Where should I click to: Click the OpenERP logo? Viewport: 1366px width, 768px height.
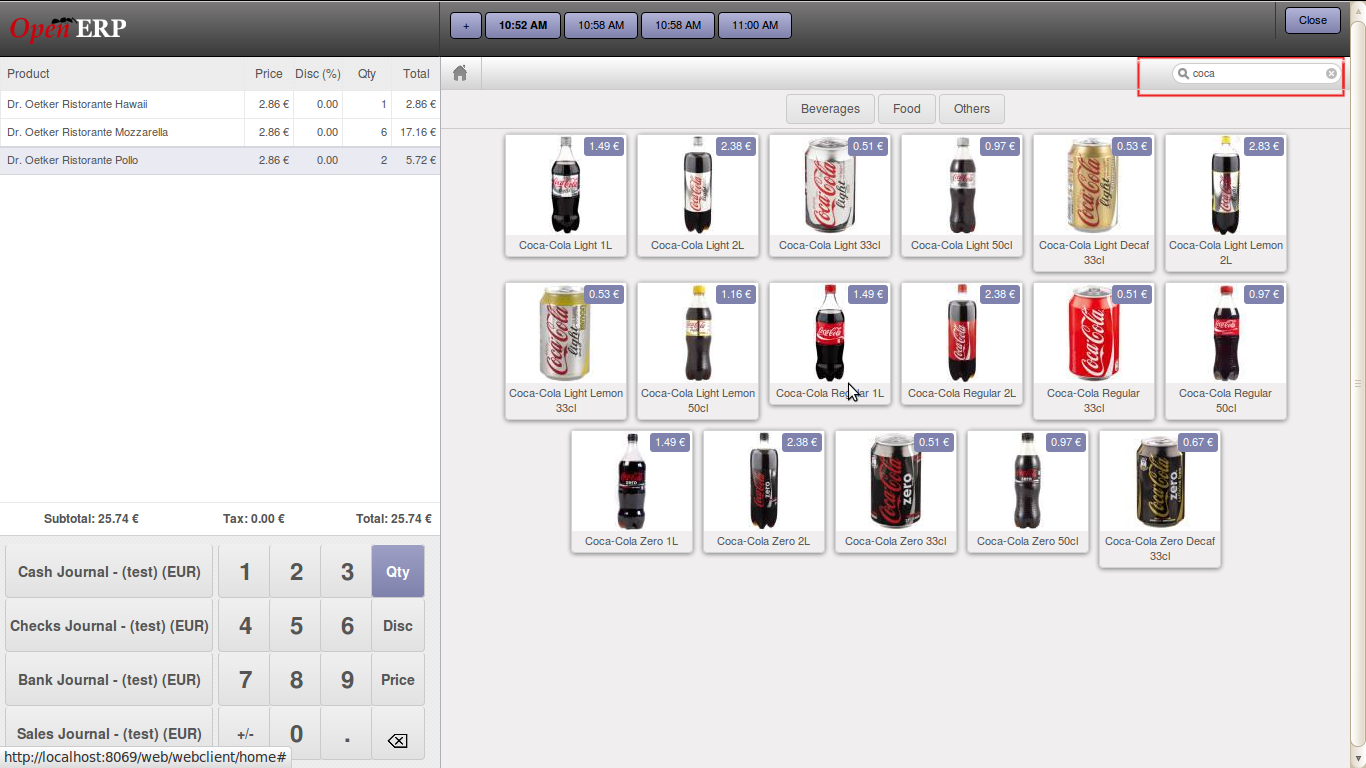[66, 28]
